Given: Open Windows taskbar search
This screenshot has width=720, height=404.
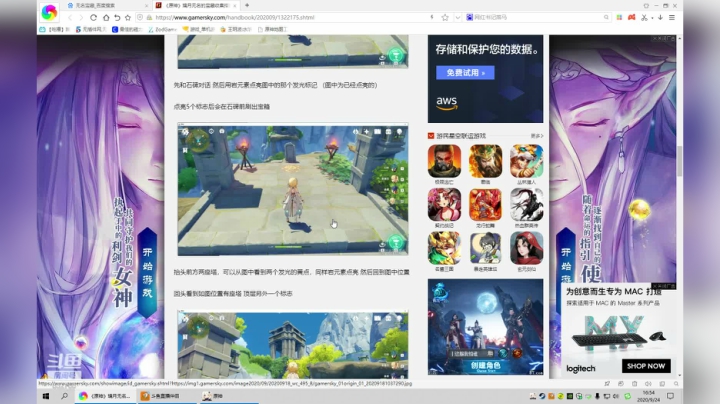Looking at the screenshot, I should pos(65,396).
